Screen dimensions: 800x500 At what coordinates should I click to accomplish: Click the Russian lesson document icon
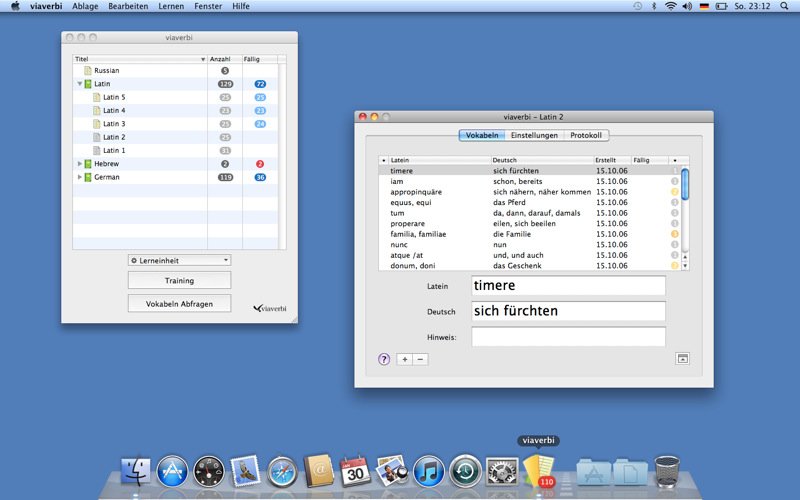(88, 71)
